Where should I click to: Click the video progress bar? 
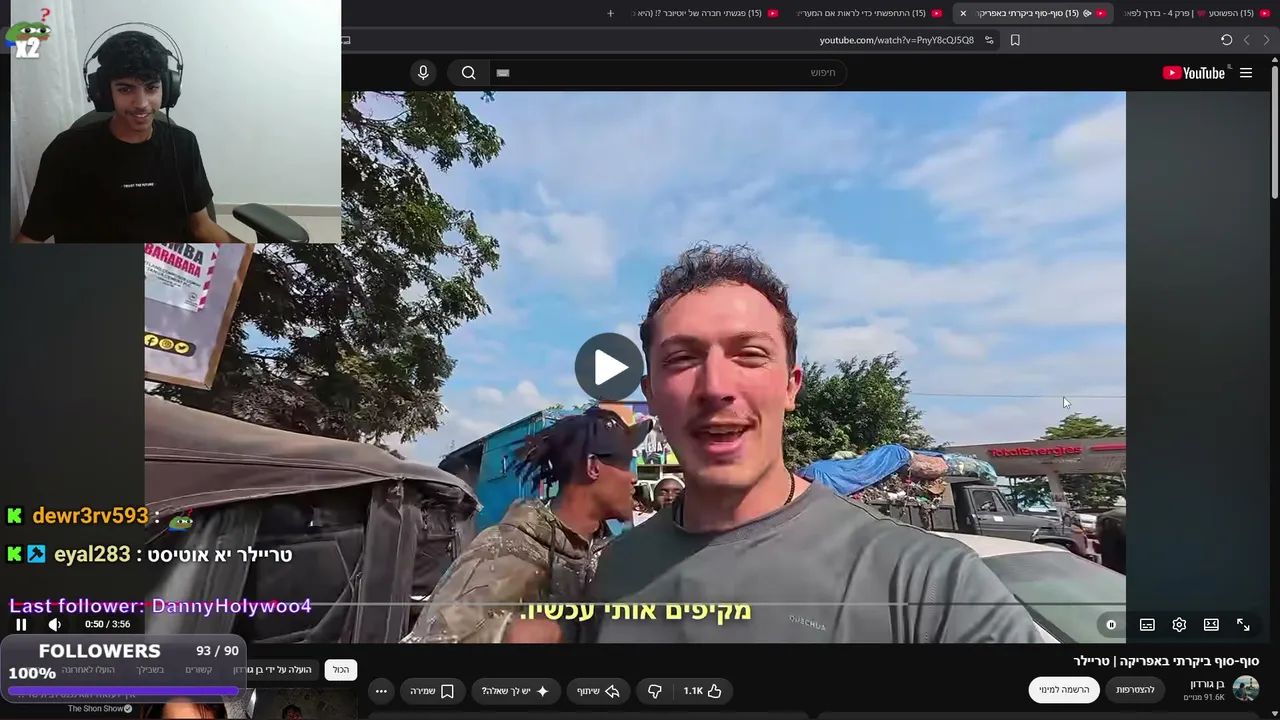pos(635,604)
